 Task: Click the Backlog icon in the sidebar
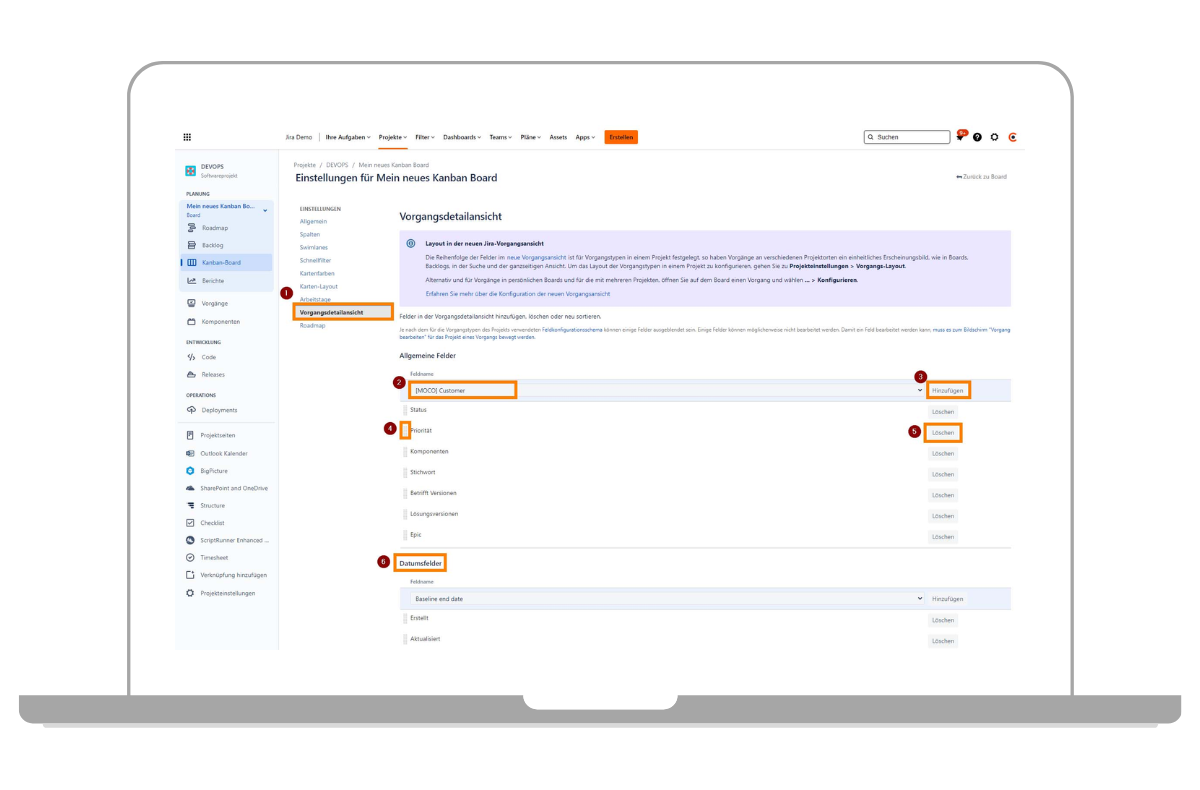click(191, 245)
